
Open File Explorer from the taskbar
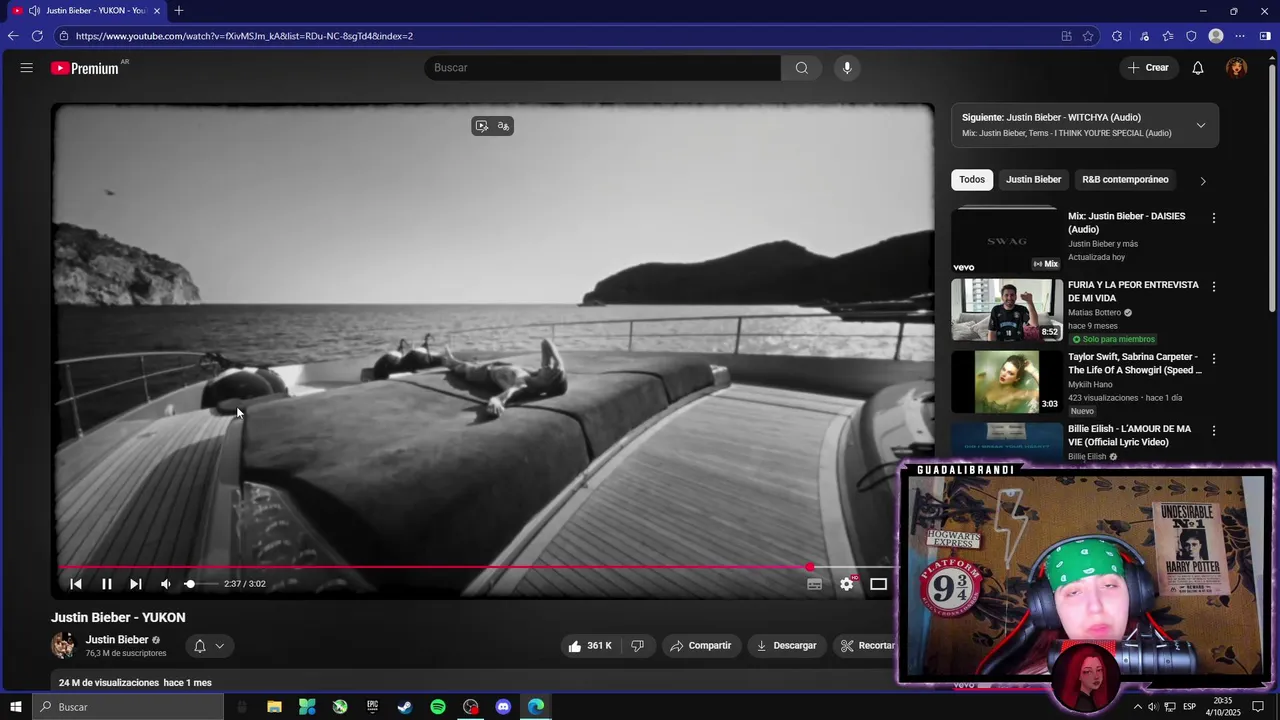[x=274, y=707]
